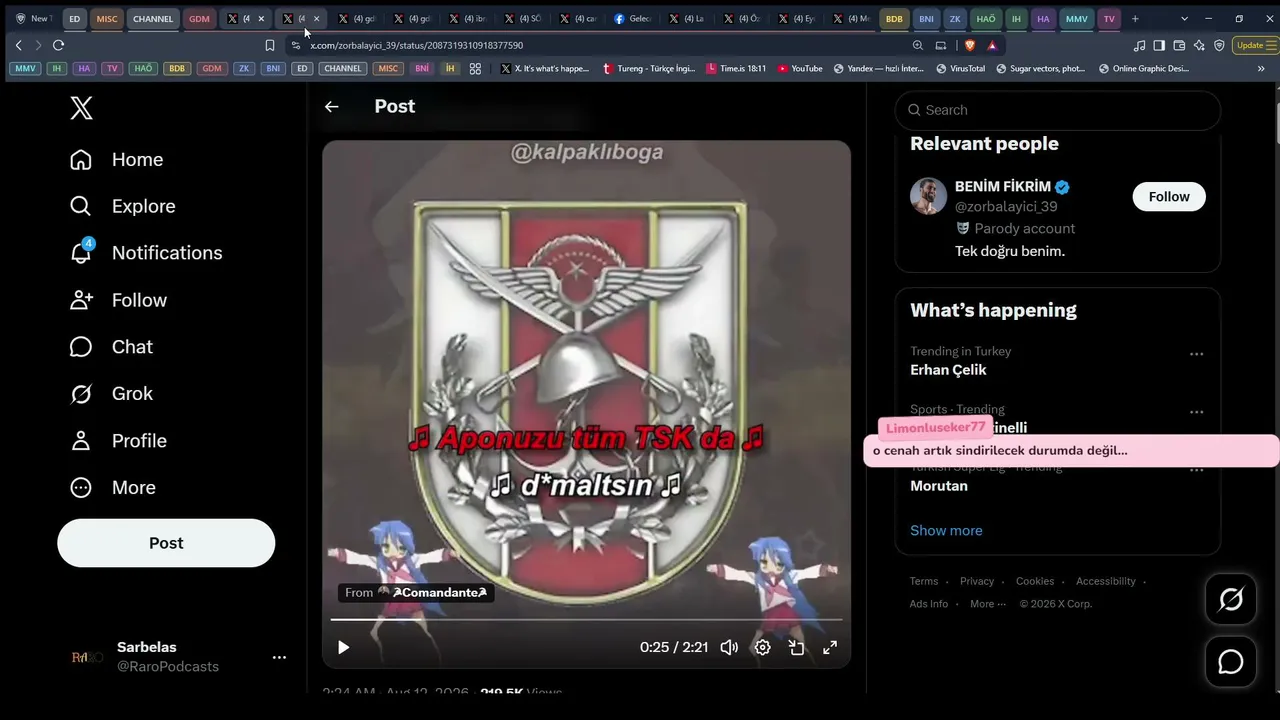Open options for Erhan Çelik trend
The image size is (1280, 720).
(x=1196, y=354)
